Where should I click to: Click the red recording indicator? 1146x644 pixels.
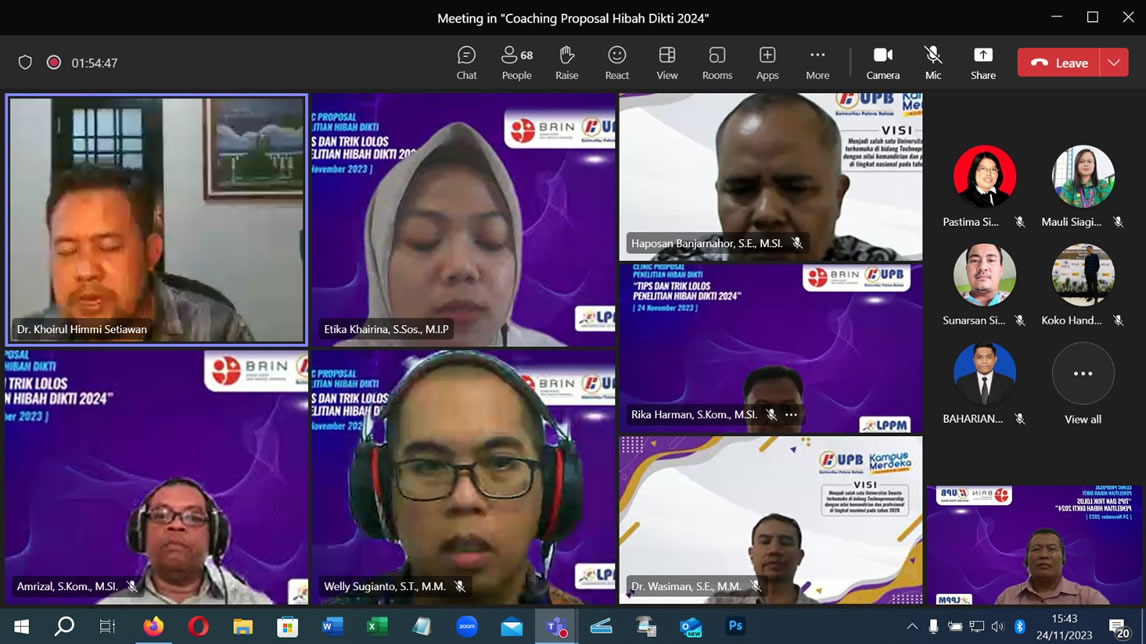tap(54, 63)
